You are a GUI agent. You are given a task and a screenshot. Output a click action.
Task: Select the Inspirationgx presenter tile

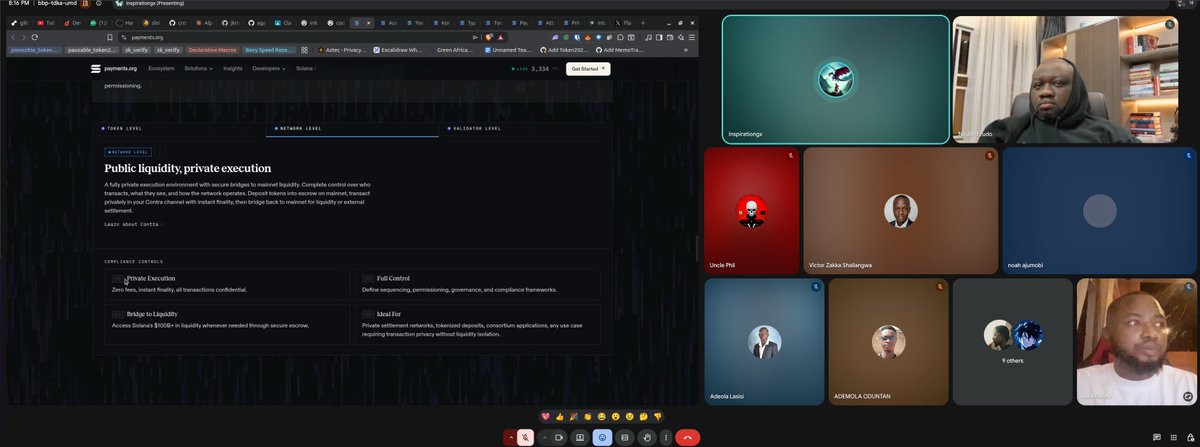[x=835, y=79]
